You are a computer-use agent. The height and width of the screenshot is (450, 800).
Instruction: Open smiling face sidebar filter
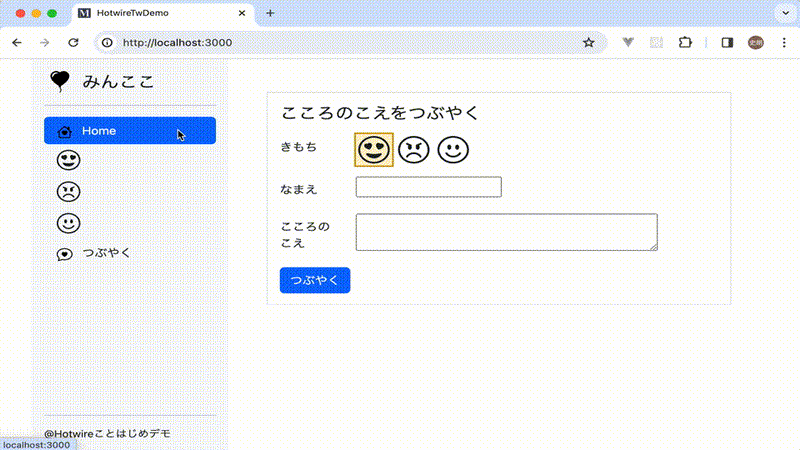[68, 223]
